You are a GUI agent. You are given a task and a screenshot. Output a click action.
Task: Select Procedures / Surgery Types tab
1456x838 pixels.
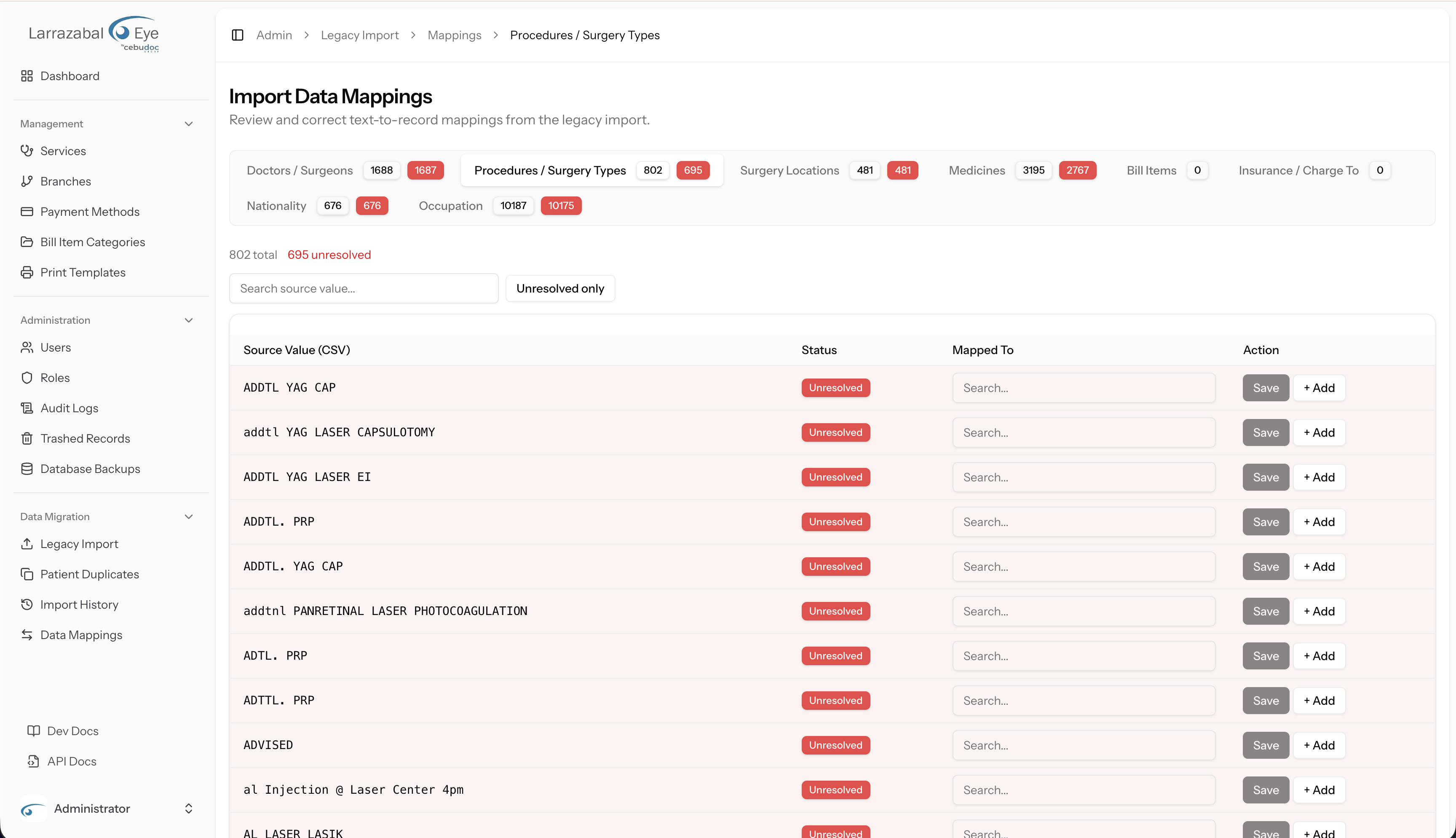[x=592, y=170]
